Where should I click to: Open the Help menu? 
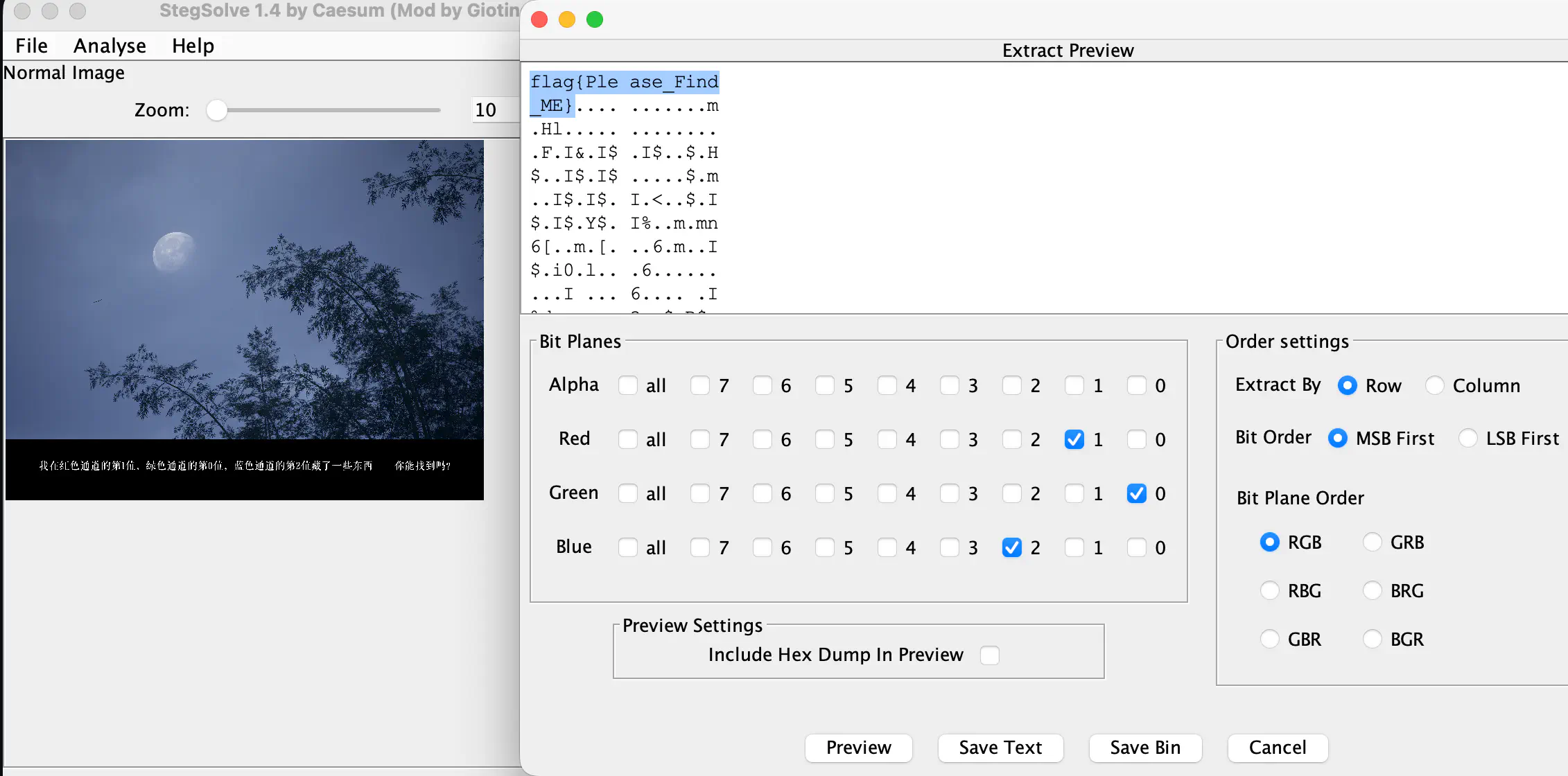tap(193, 46)
